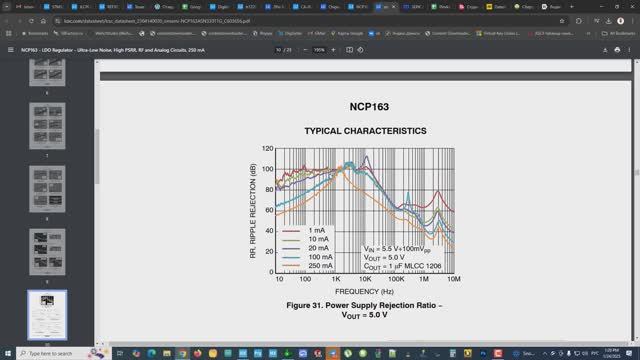640x360 pixels.
Task: Switch to the NCP1 tab
Action: 358,7
